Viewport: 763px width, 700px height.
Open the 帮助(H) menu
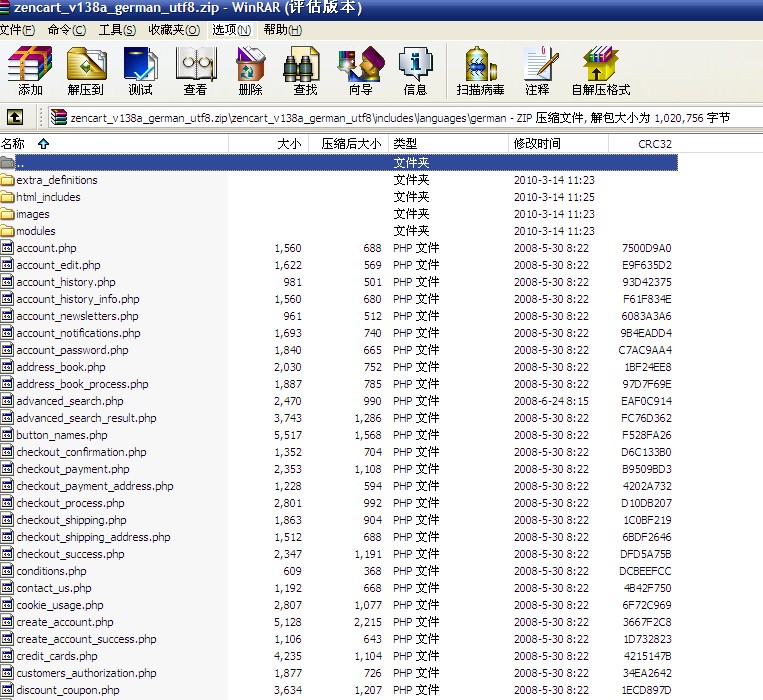point(283,30)
